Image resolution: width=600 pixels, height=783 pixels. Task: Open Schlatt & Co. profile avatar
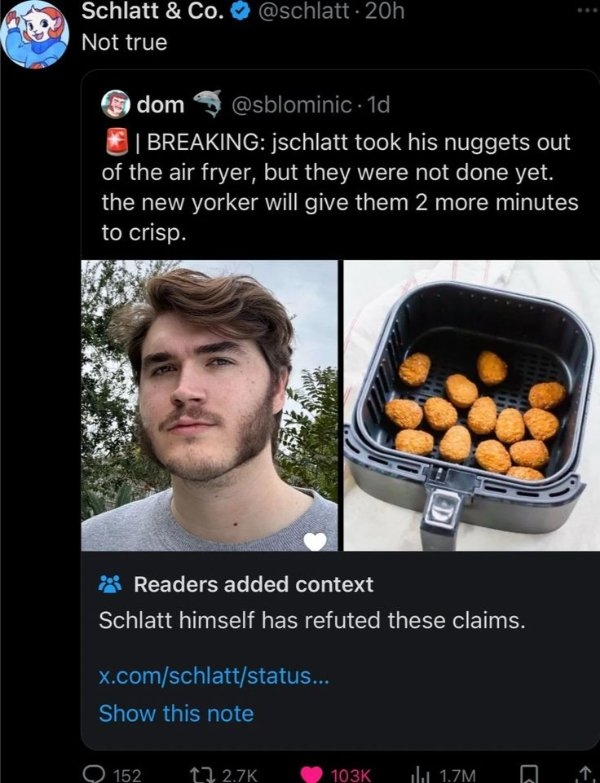(34, 32)
